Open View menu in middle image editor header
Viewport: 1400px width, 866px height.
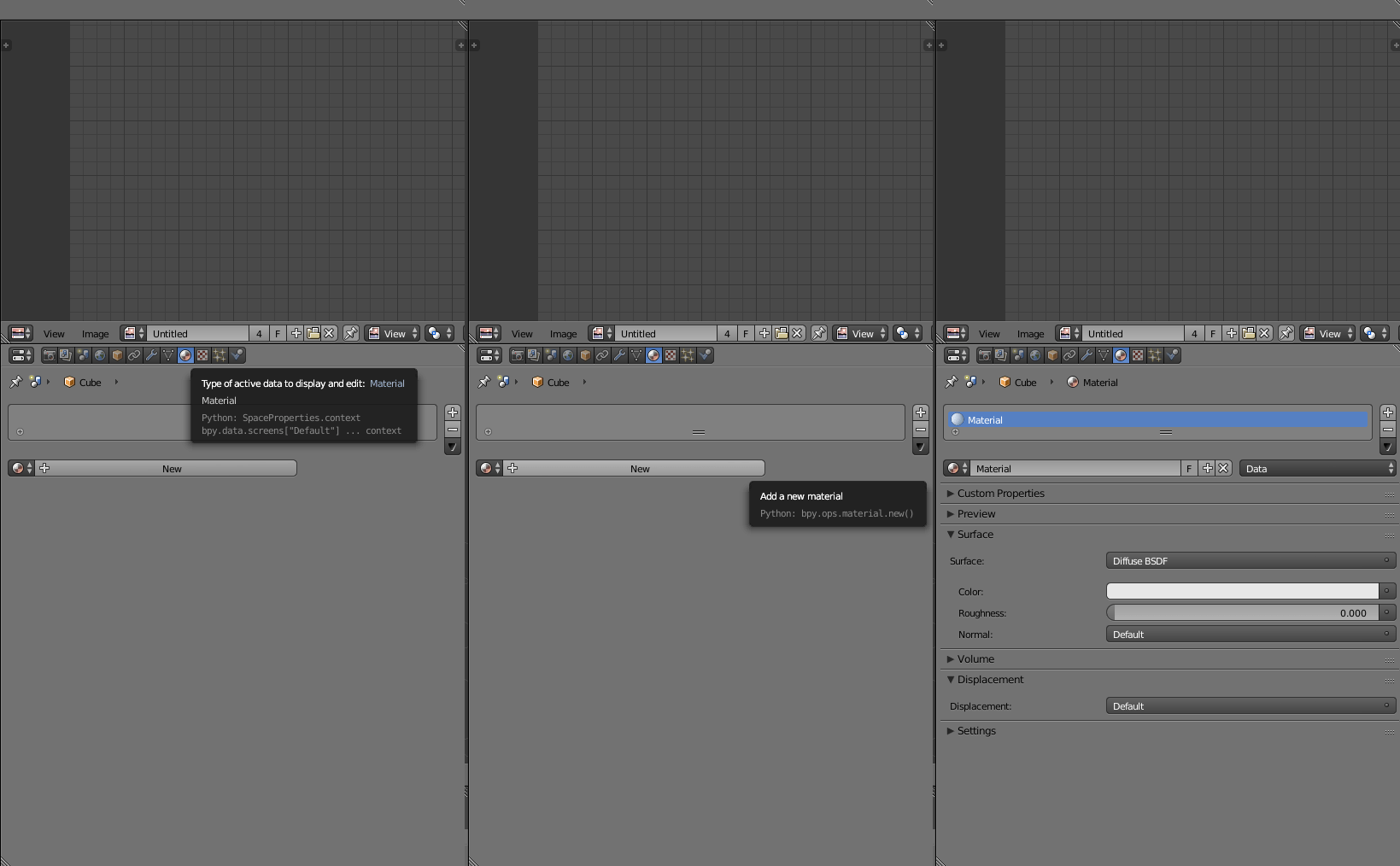[522, 334]
